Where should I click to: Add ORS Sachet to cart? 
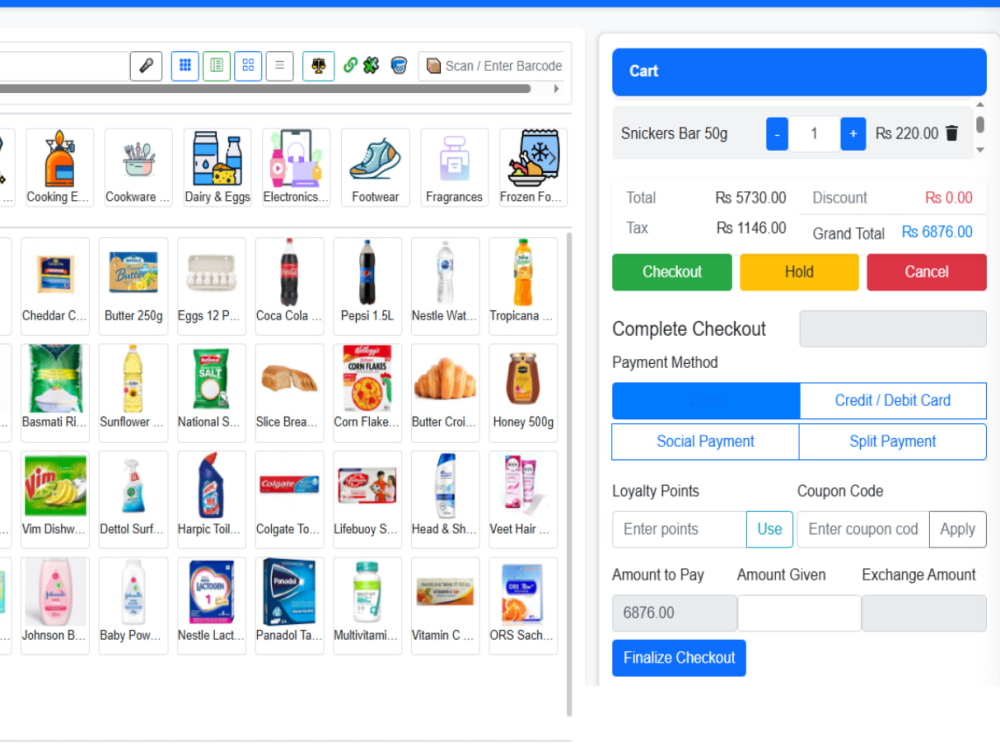523,606
